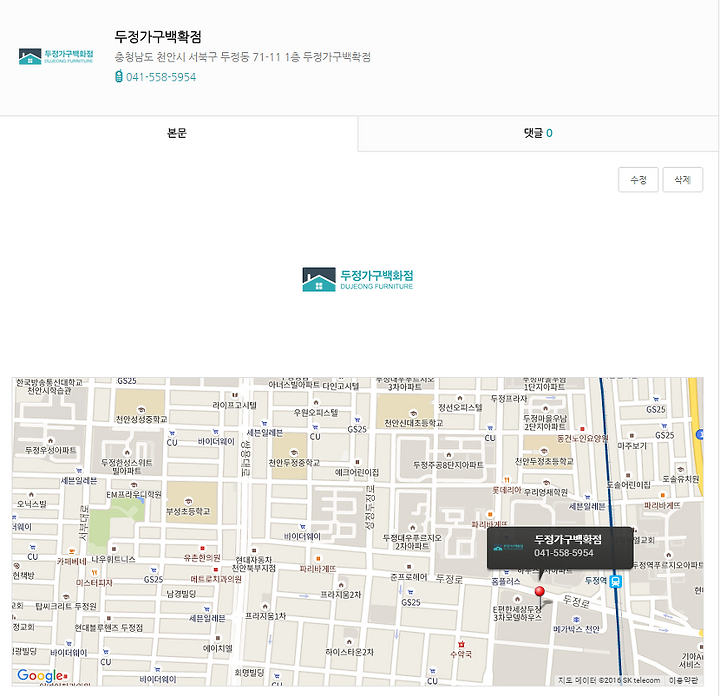This screenshot has height=696, width=720.
Task: Click the 수정 button
Action: [638, 180]
